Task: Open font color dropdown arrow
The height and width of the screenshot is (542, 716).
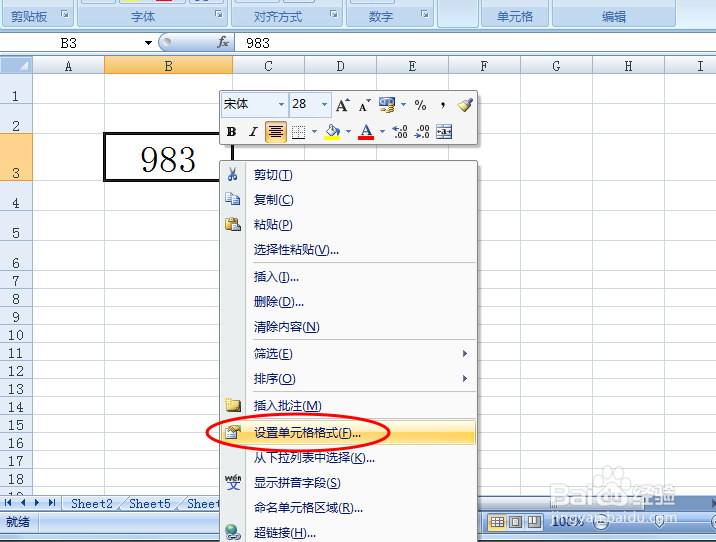Action: tap(382, 132)
